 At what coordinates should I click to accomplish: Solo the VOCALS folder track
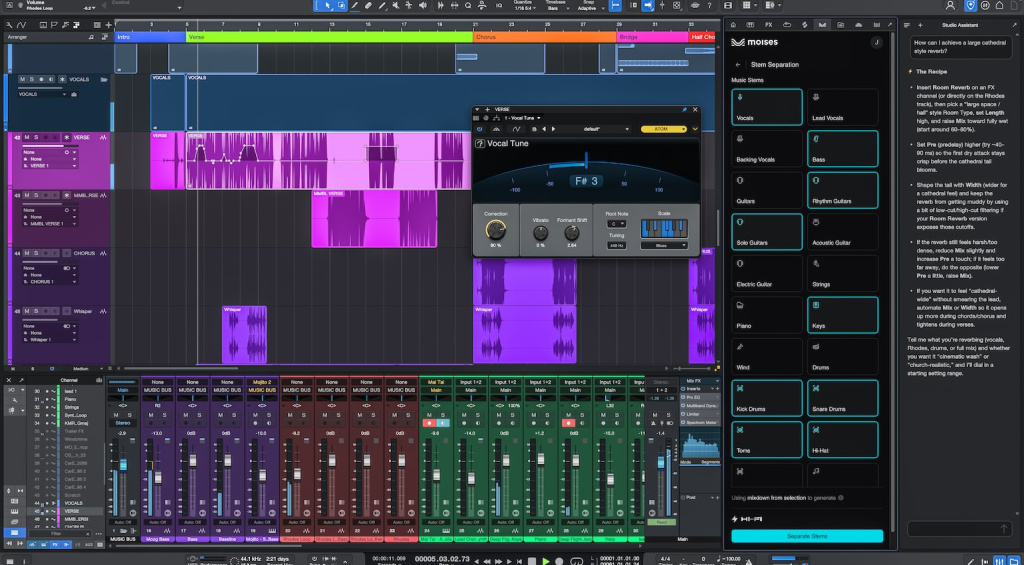pyautogui.click(x=32, y=80)
